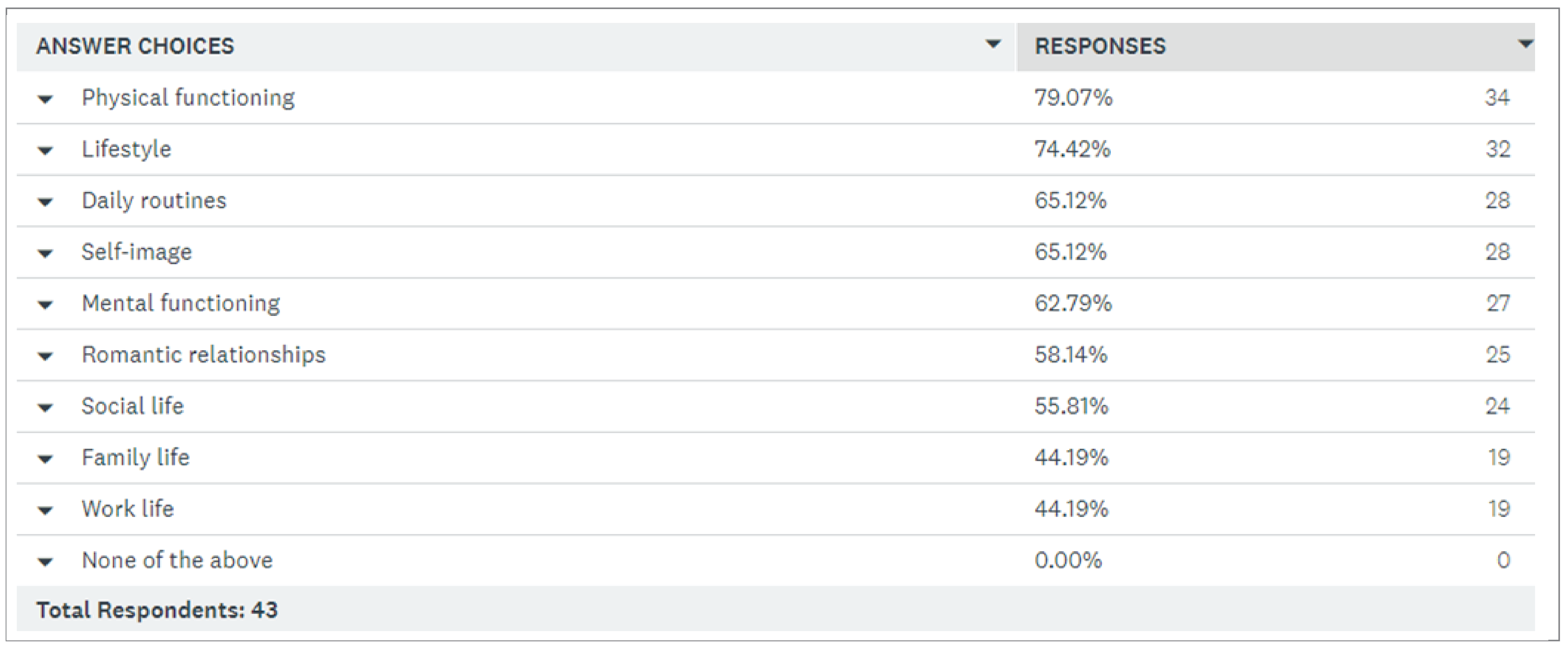
Task: Expand the Physical functioning row arrow
Action: 45,99
